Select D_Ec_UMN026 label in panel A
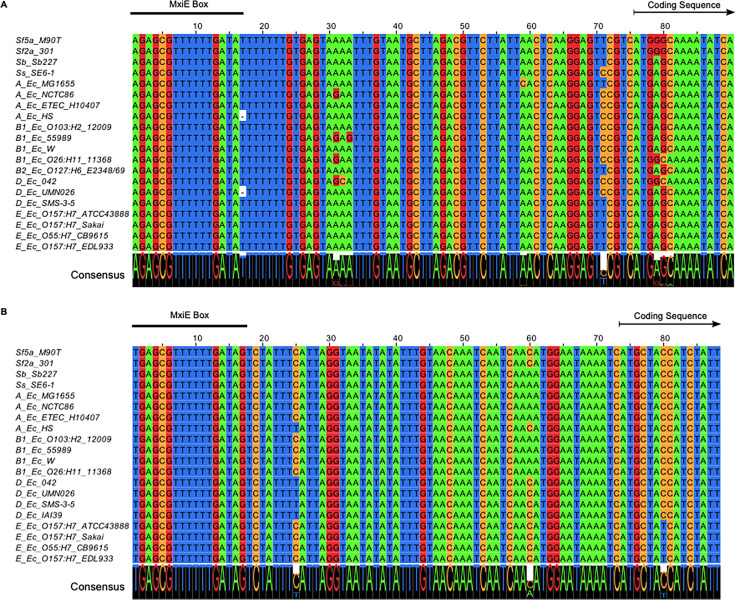 (45, 192)
